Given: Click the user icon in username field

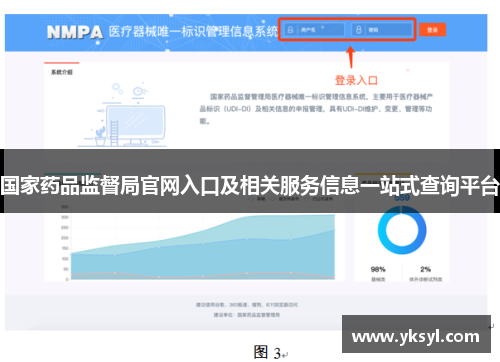Looking at the screenshot, I should tap(290, 30).
